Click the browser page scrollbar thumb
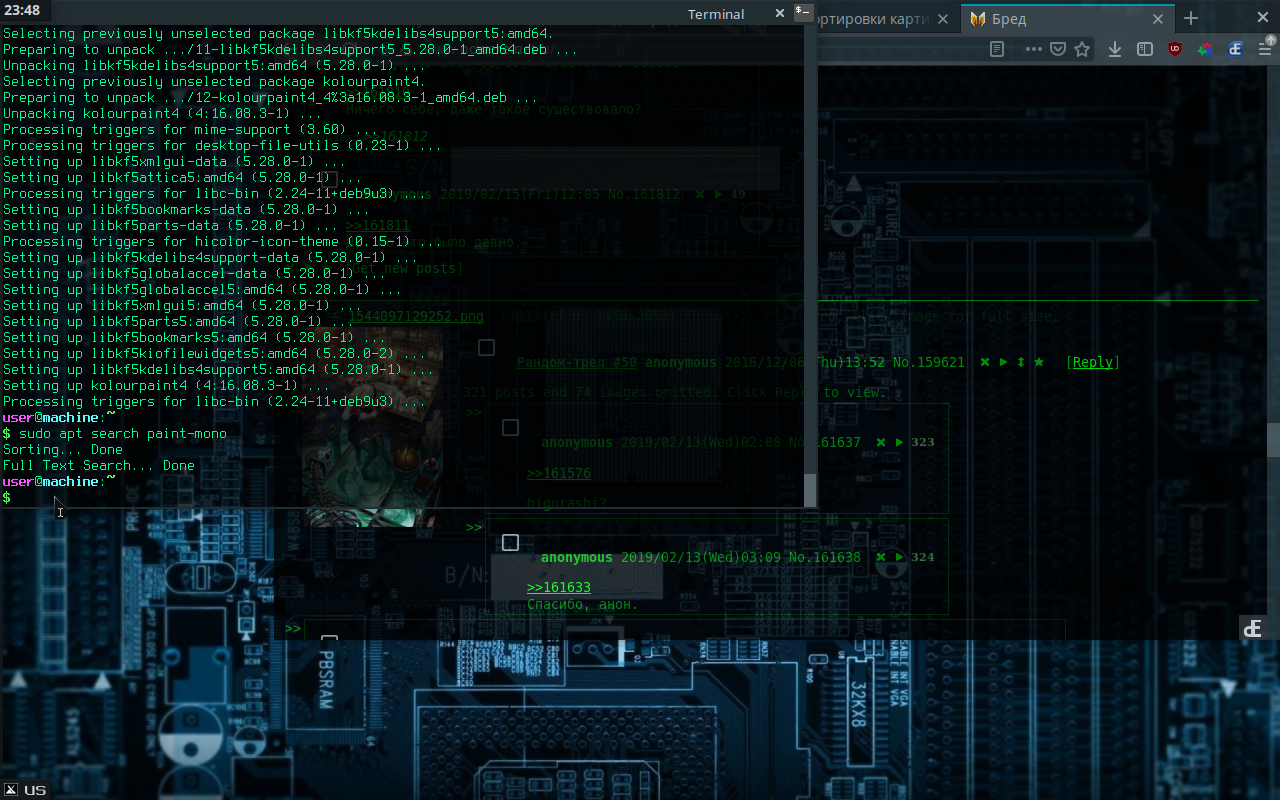The width and height of the screenshot is (1280, 800). point(1273,439)
